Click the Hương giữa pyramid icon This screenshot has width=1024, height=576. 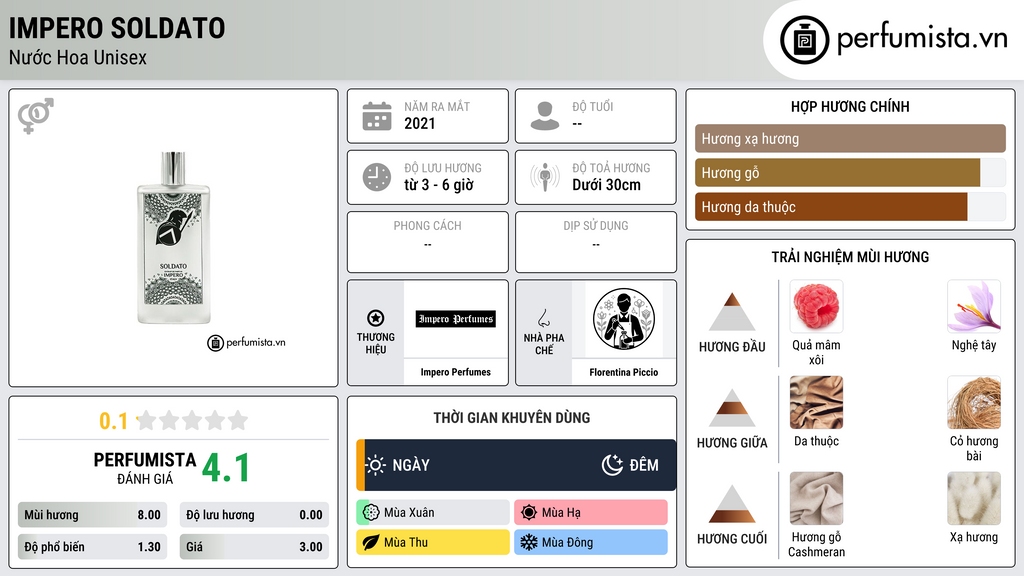[x=732, y=408]
